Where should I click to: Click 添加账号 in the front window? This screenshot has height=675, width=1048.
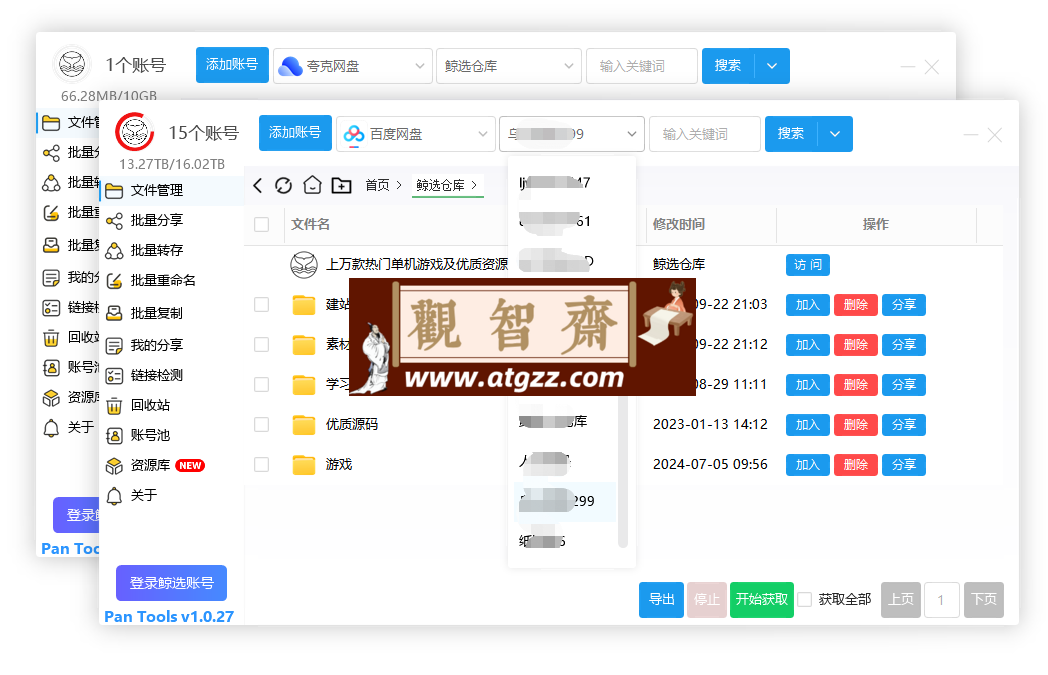pos(295,133)
